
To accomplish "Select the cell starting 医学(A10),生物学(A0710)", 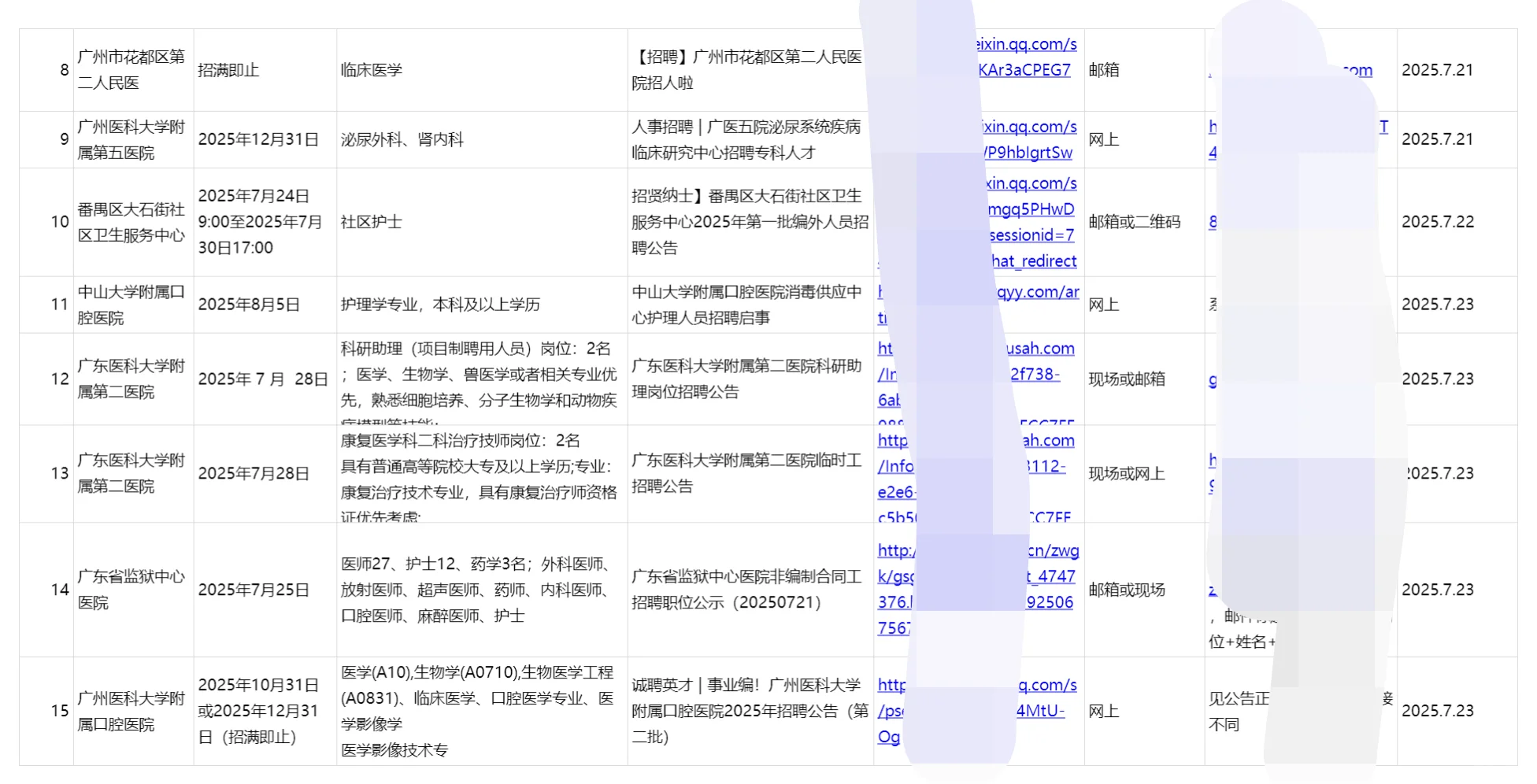I will 482,711.
